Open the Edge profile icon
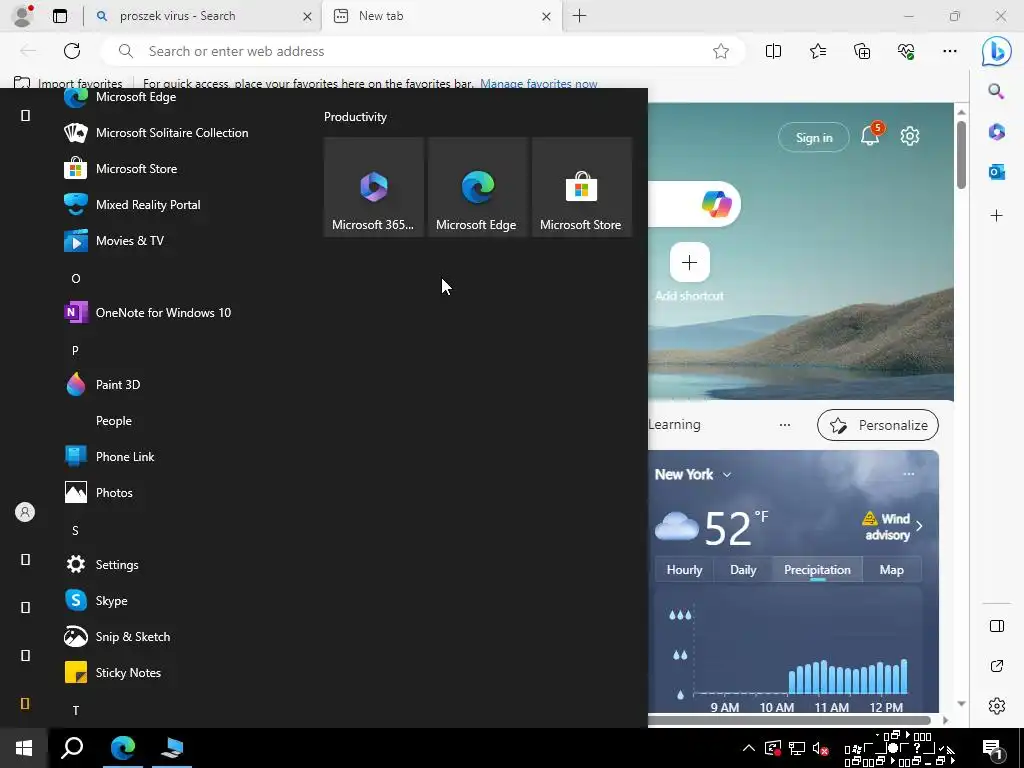This screenshot has height=768, width=1024. (x=23, y=16)
